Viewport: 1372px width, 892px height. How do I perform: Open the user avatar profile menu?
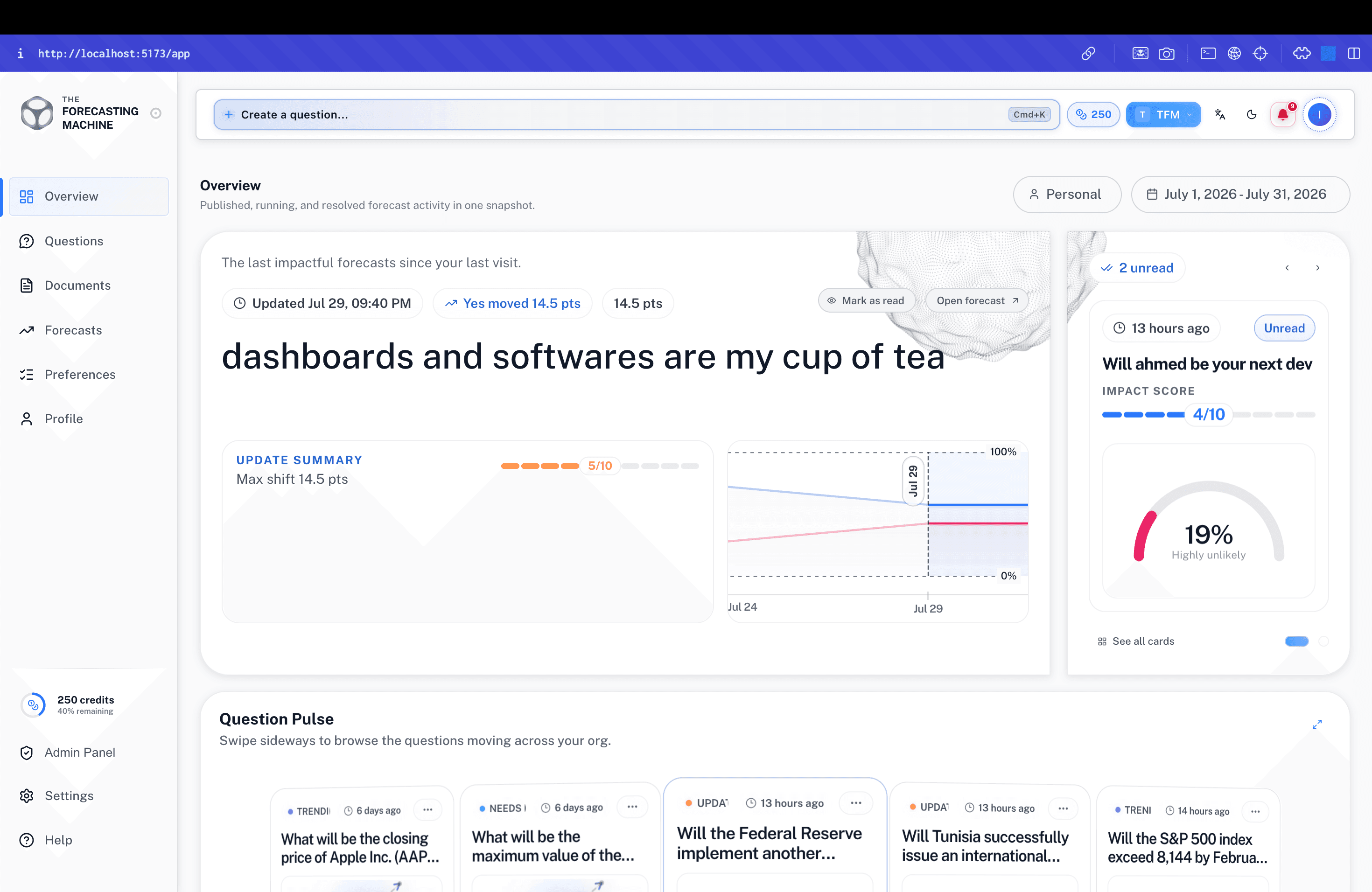[1319, 115]
